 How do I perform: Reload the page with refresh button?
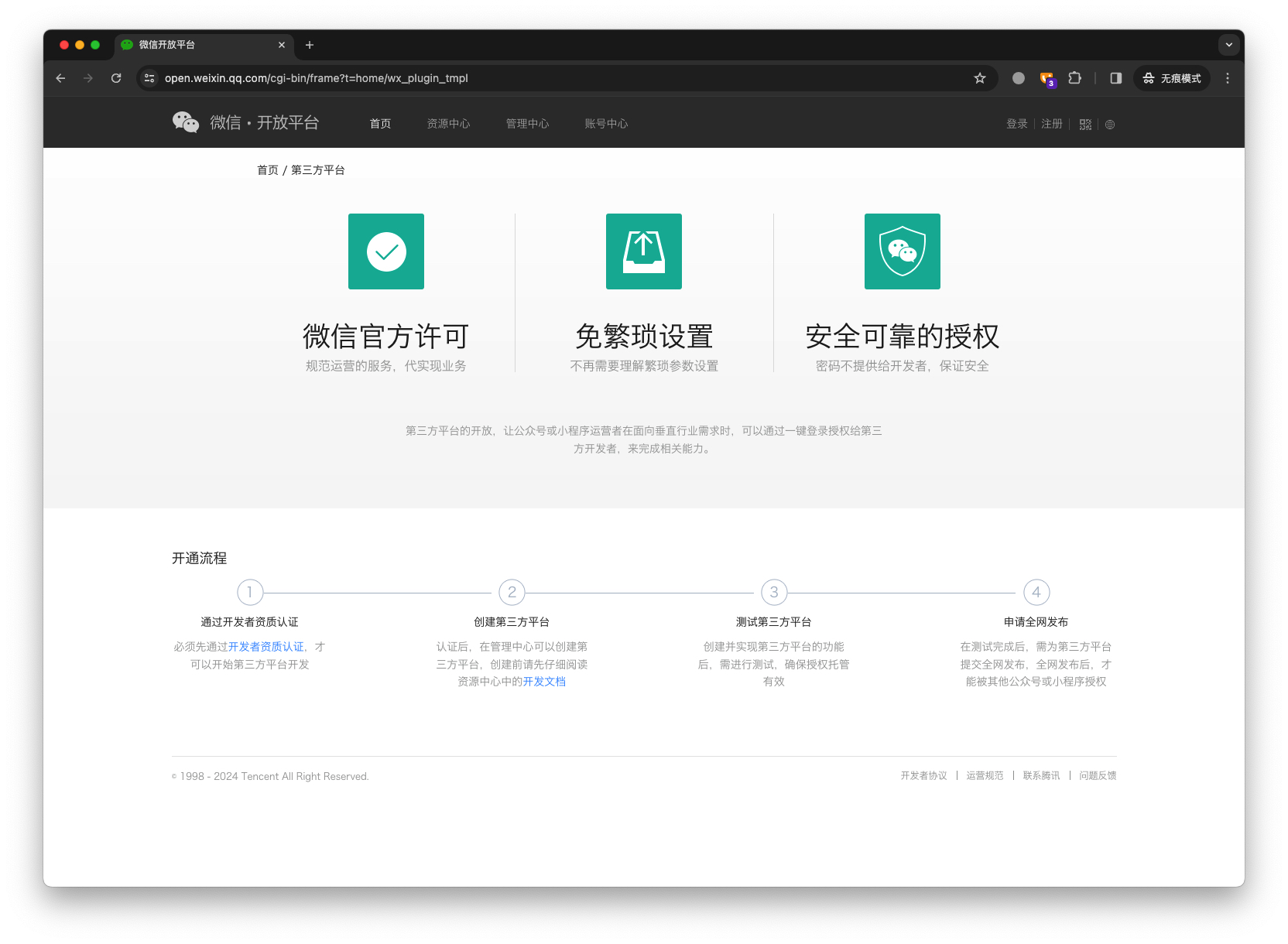(116, 78)
